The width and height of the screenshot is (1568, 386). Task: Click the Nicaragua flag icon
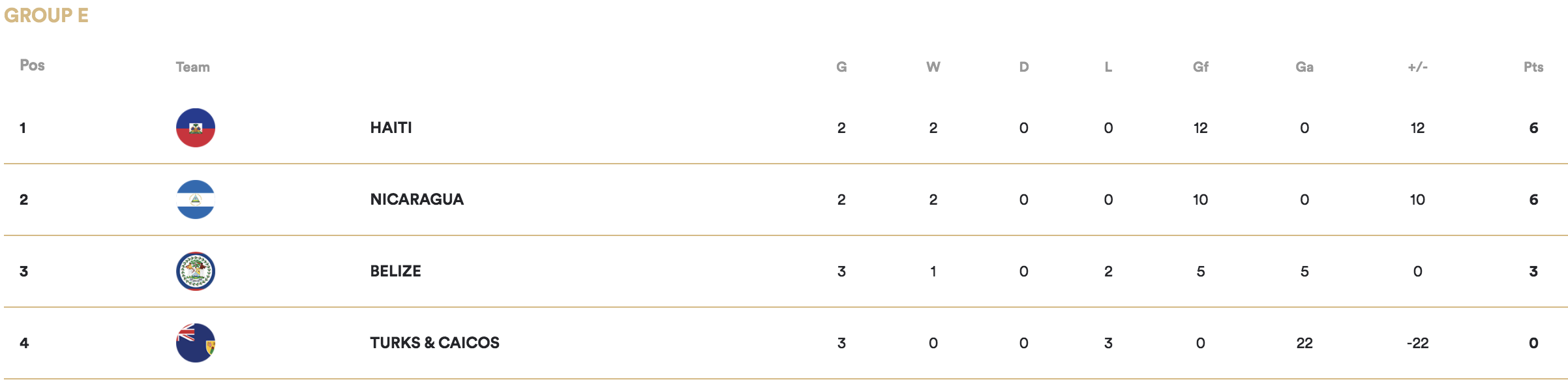(x=196, y=200)
